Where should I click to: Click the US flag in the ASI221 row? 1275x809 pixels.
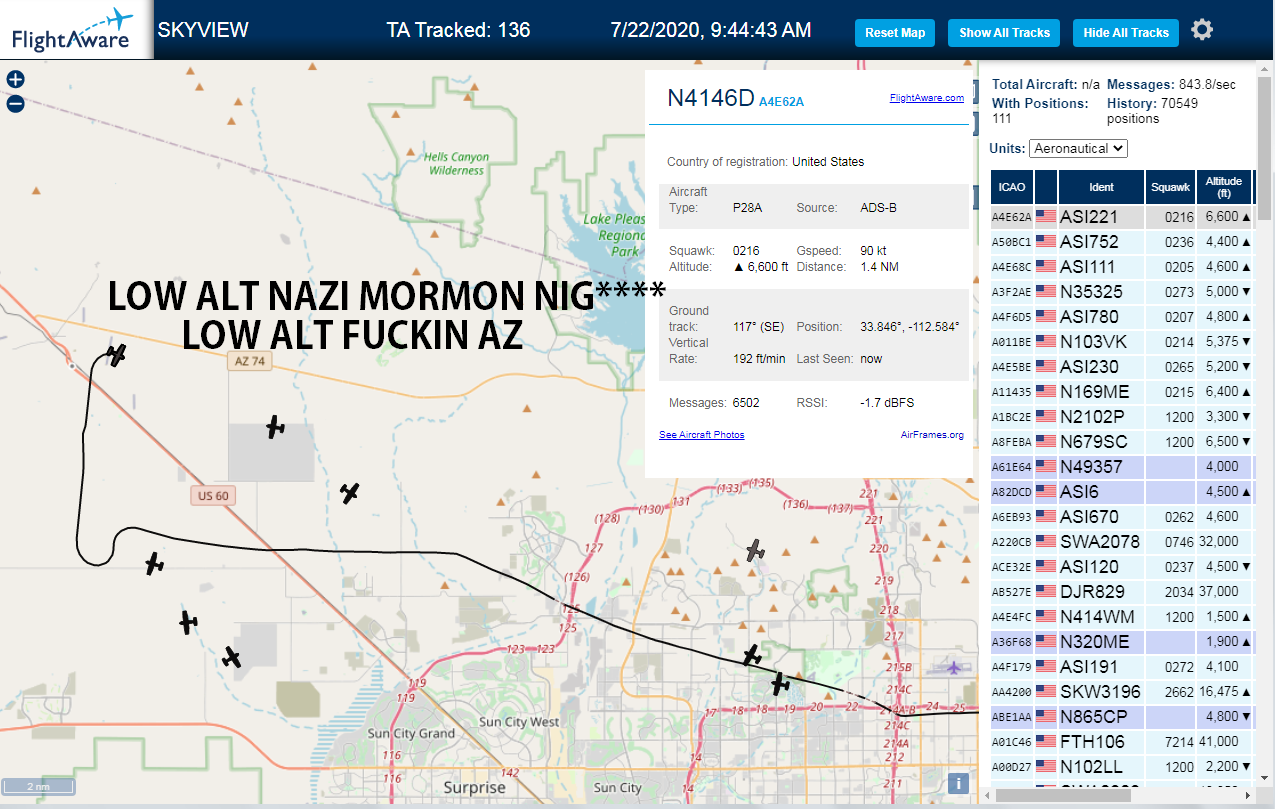tap(1046, 216)
